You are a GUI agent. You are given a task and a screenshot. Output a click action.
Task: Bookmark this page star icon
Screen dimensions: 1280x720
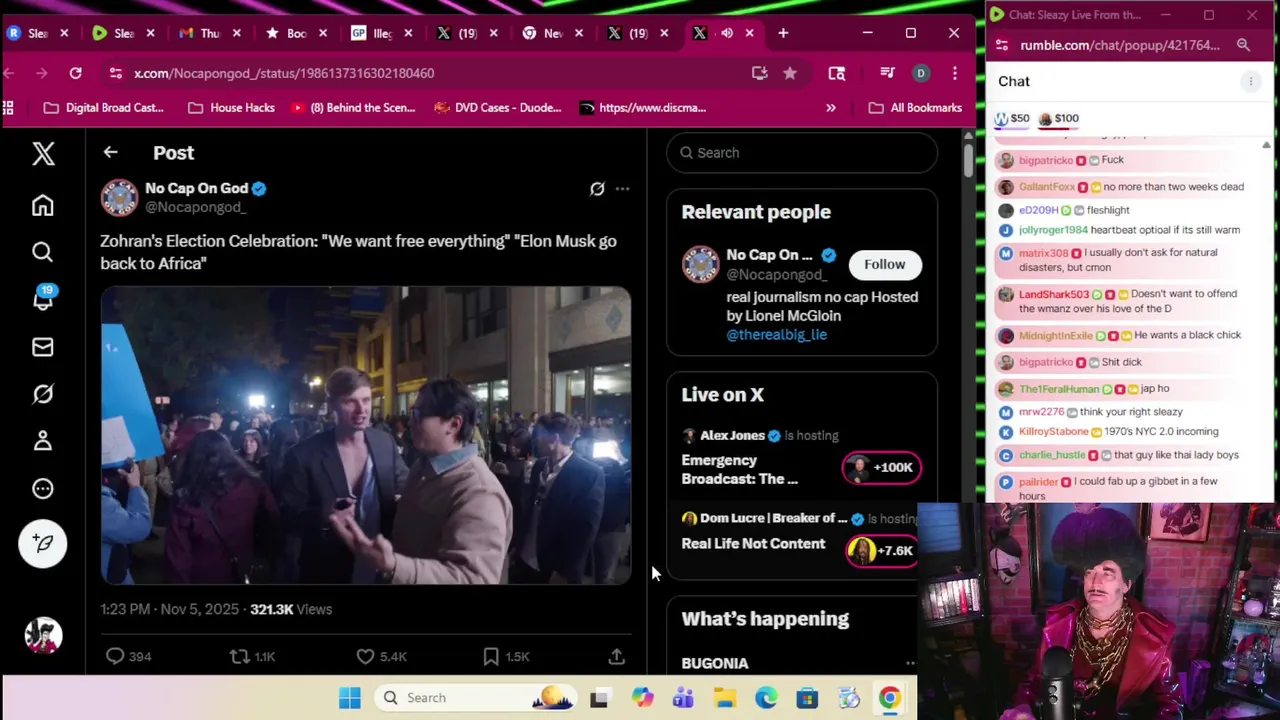pyautogui.click(x=790, y=73)
